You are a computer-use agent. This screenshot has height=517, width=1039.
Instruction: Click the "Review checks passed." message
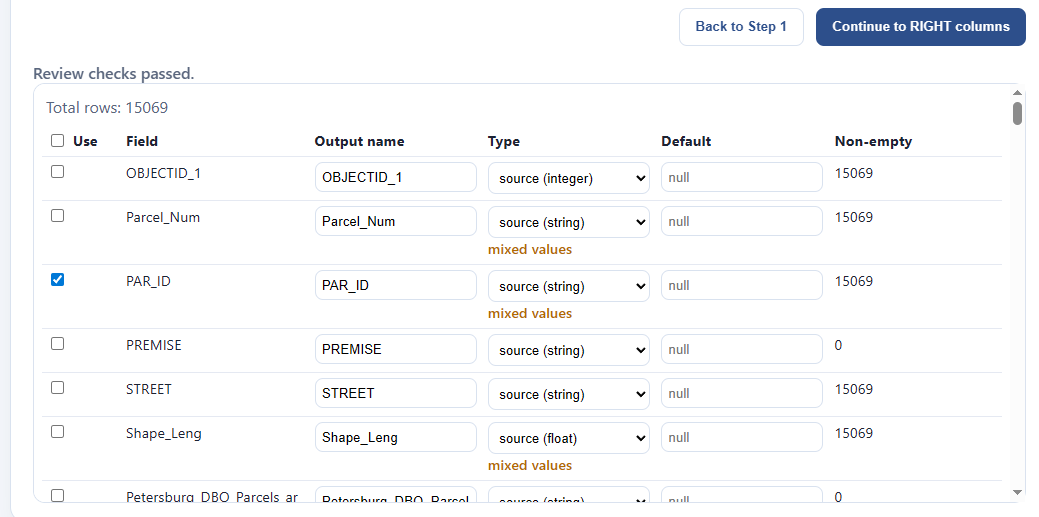click(x=114, y=74)
